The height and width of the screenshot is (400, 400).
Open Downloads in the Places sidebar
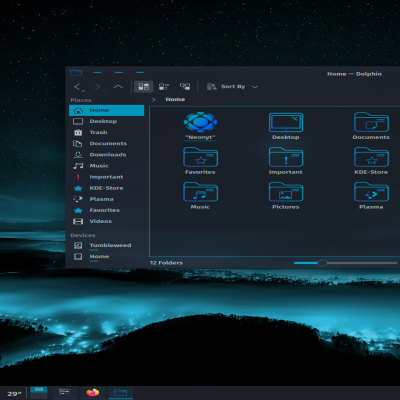point(107,155)
